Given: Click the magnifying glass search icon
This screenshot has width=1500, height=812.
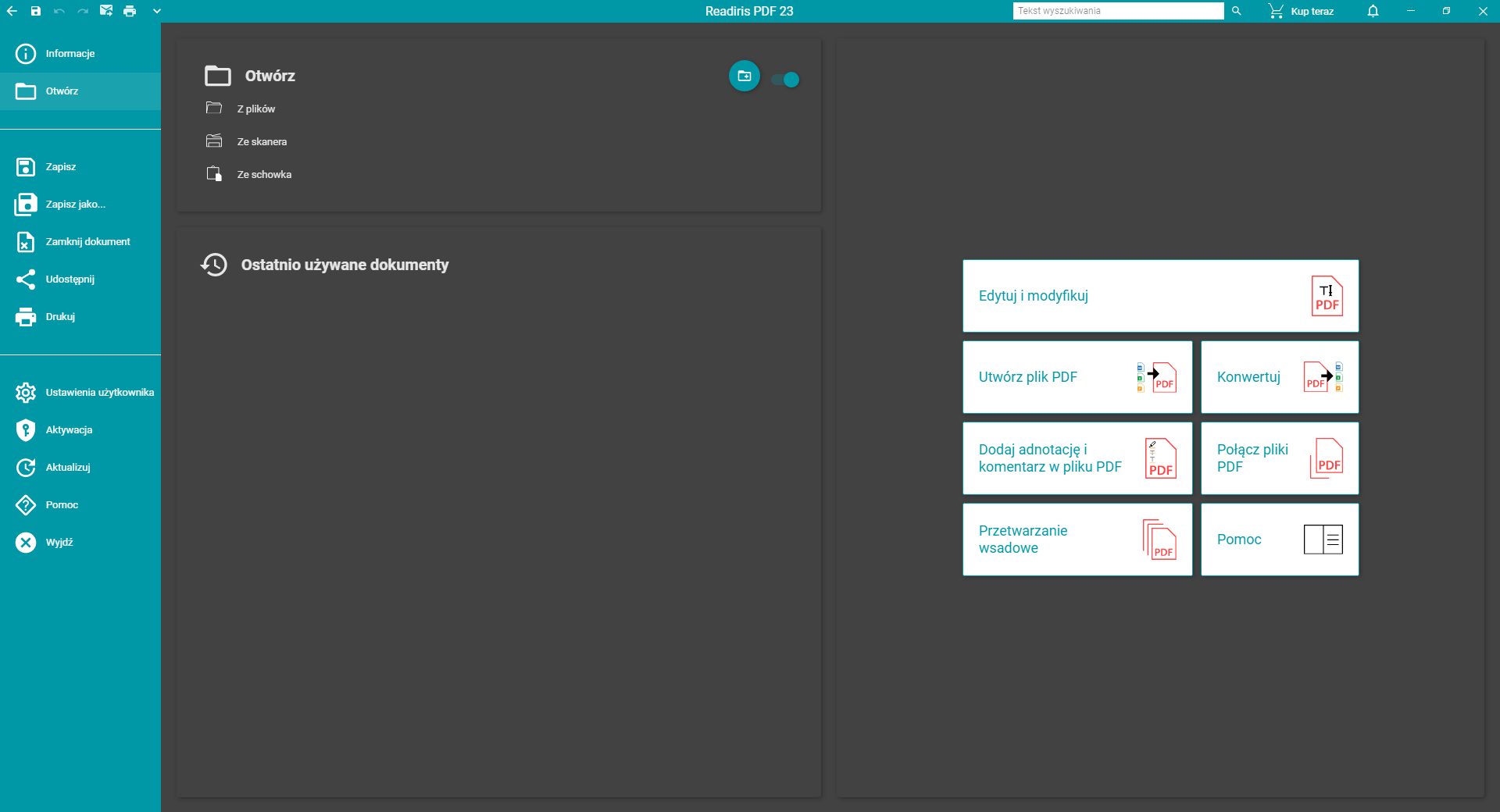Looking at the screenshot, I should tap(1237, 11).
